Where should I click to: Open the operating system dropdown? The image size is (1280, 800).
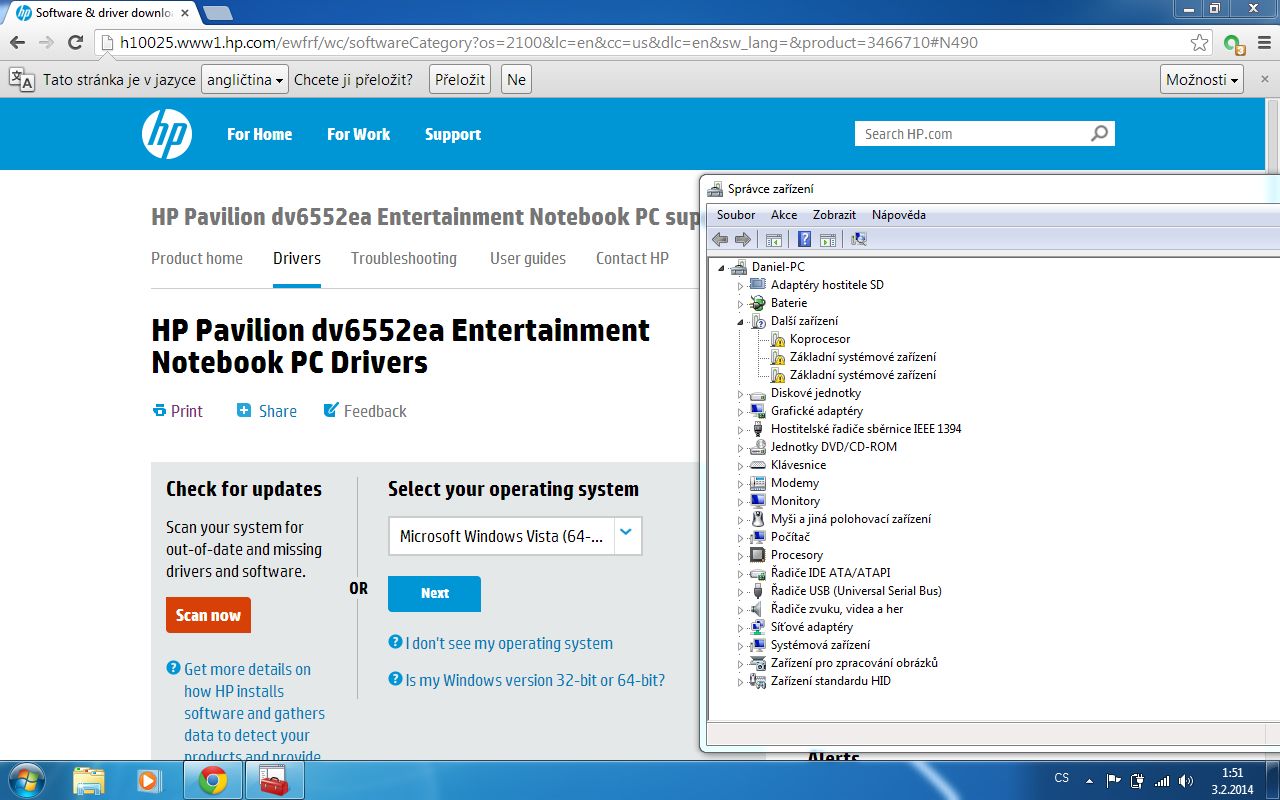625,535
